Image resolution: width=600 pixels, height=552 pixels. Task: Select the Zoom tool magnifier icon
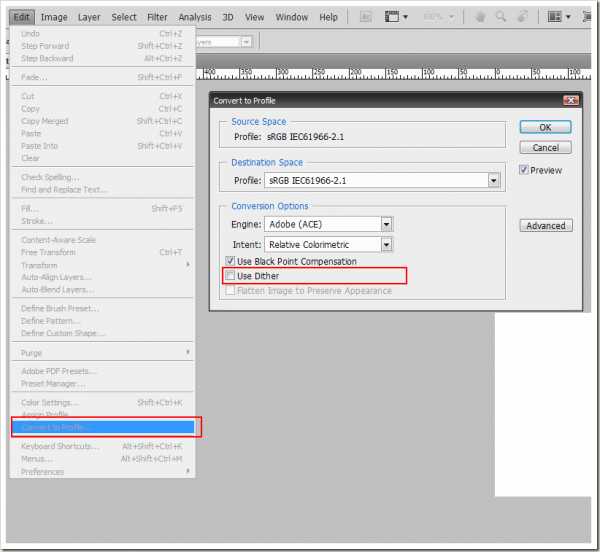501,17
